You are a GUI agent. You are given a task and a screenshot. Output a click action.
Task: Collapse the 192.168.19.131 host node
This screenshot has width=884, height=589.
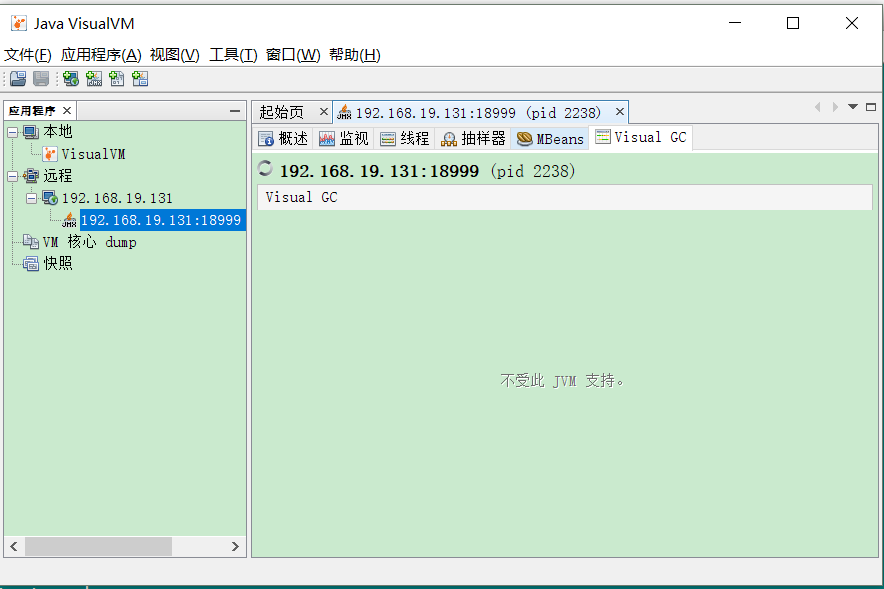32,198
